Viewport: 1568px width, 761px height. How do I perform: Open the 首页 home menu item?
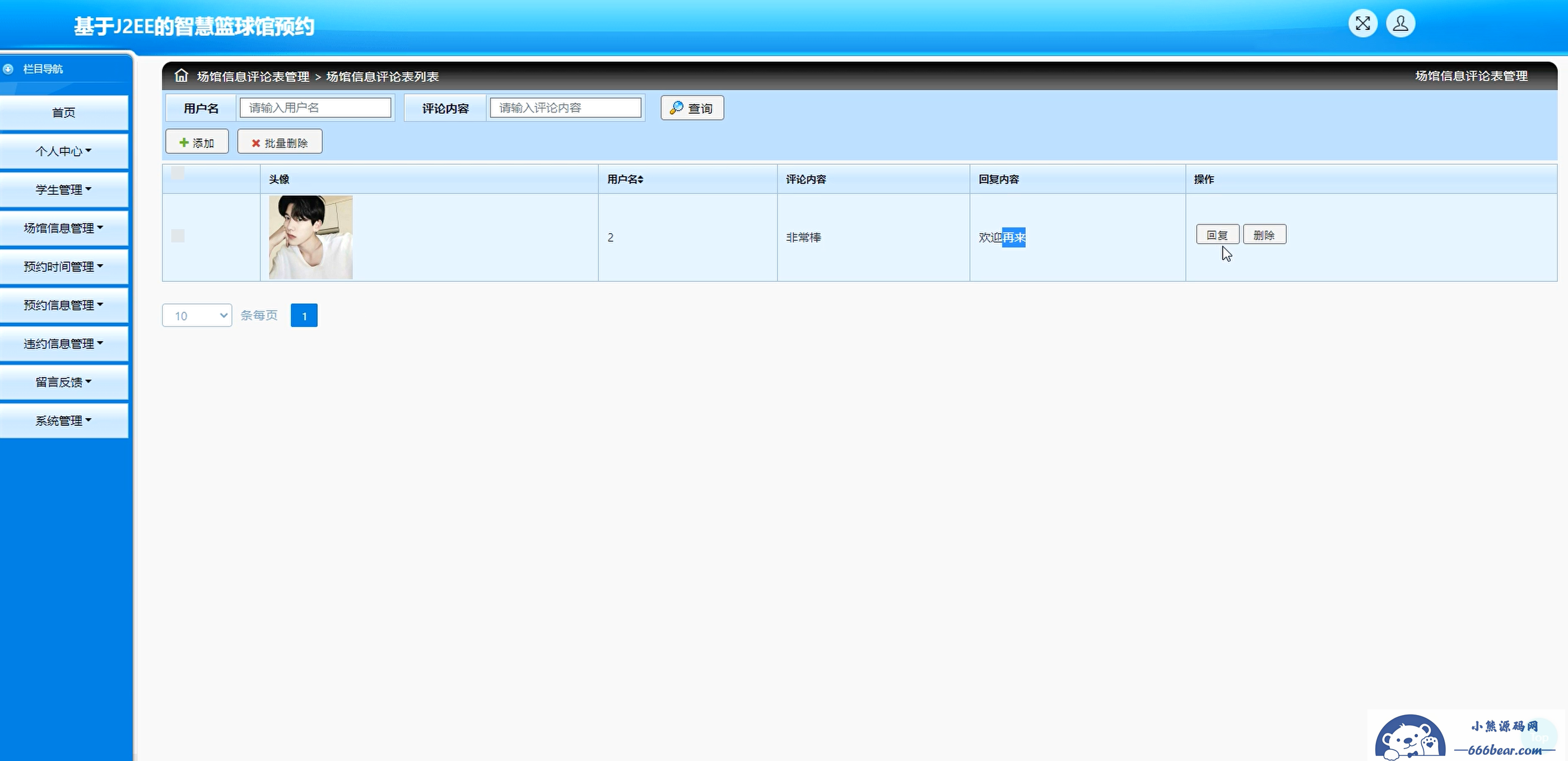click(x=64, y=113)
